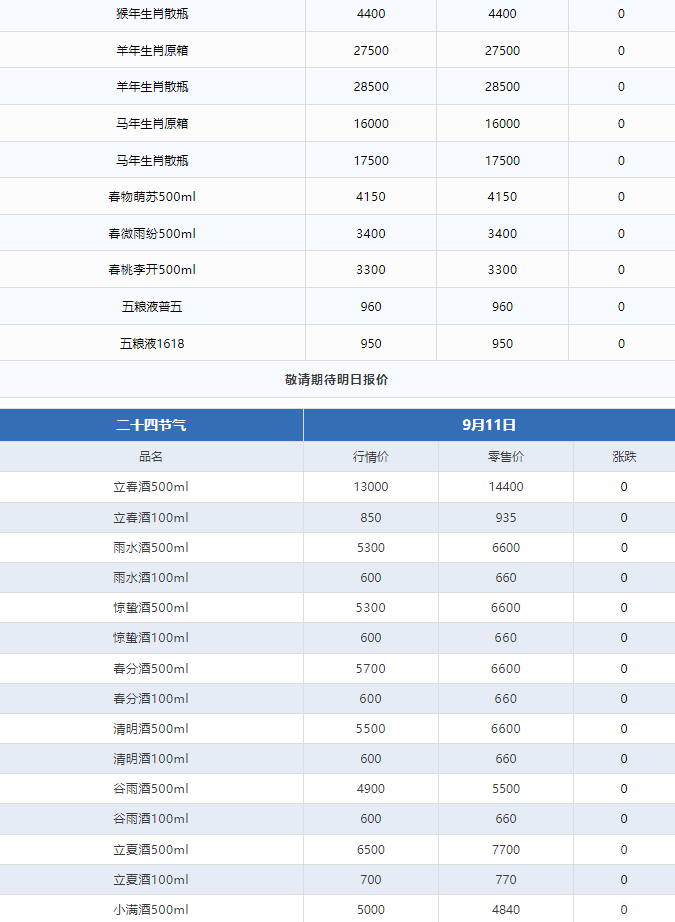Select the 小满酒500ml product name

tap(151, 910)
